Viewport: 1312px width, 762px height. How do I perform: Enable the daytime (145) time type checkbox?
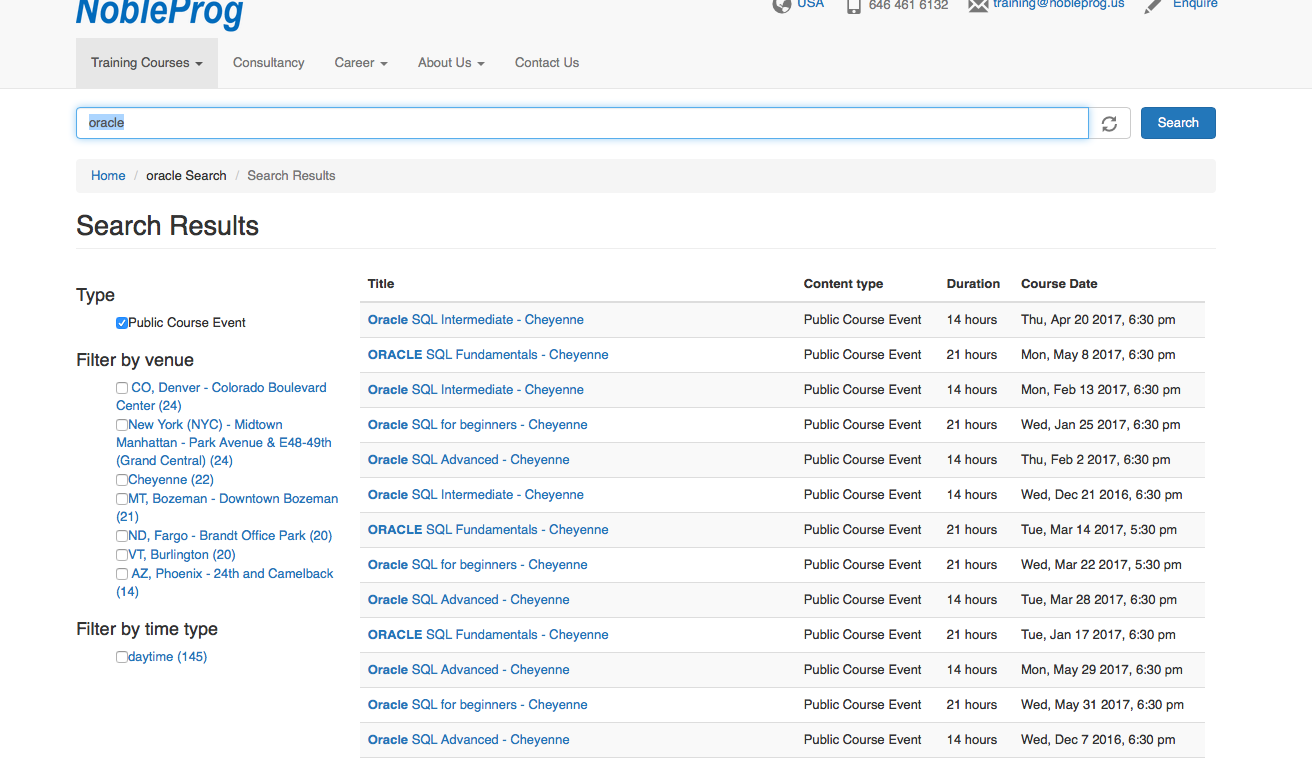point(122,657)
